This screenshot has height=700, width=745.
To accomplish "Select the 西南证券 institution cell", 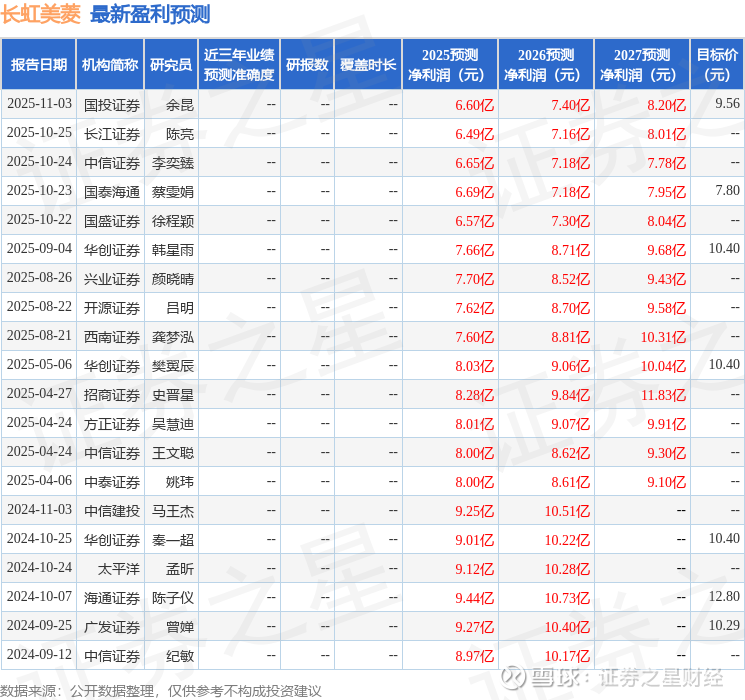I will [112, 337].
